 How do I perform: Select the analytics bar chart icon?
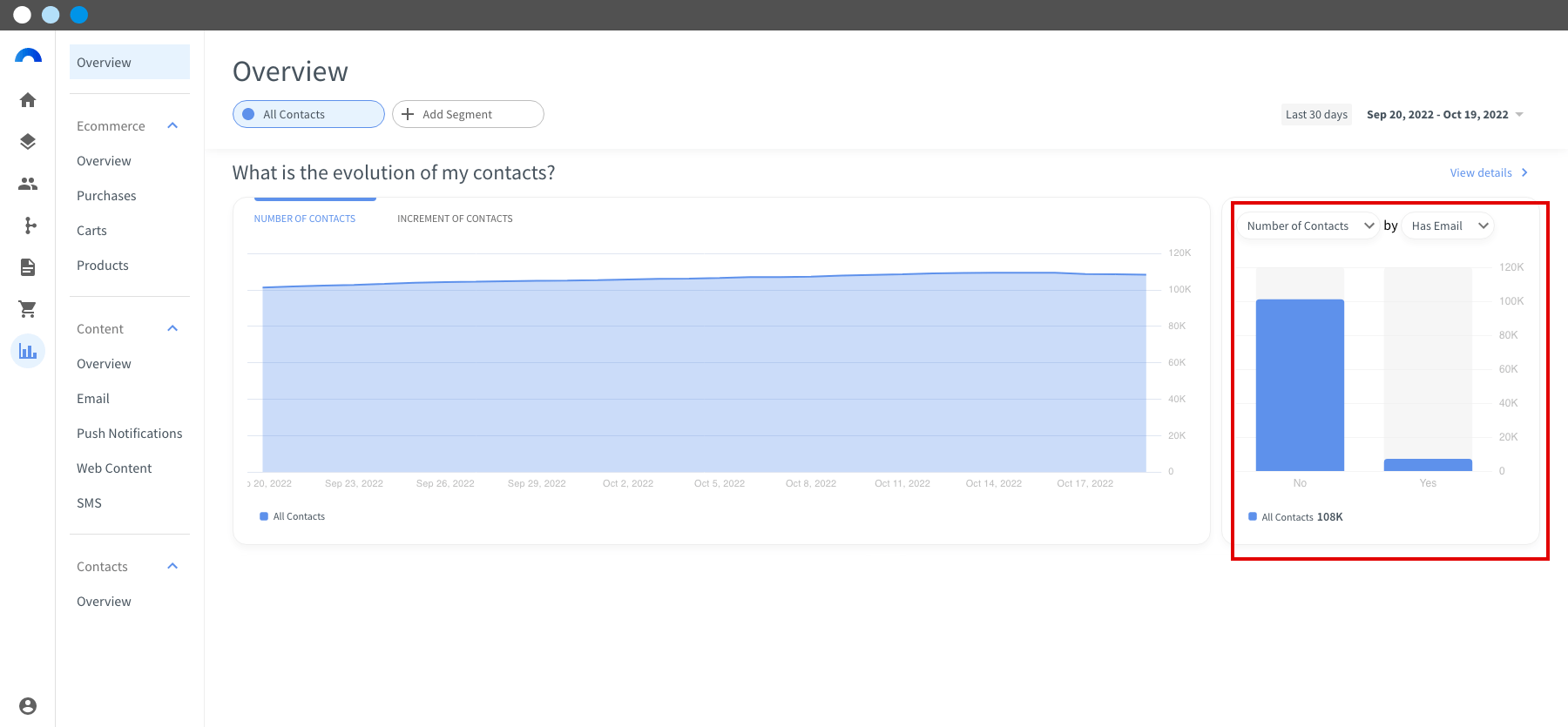(28, 351)
